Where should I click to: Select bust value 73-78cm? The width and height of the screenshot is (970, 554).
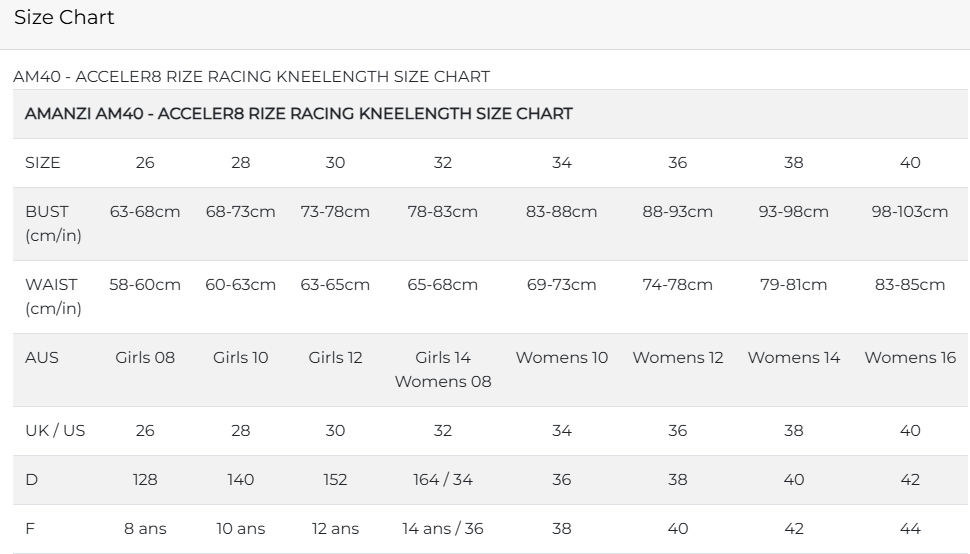coord(335,211)
